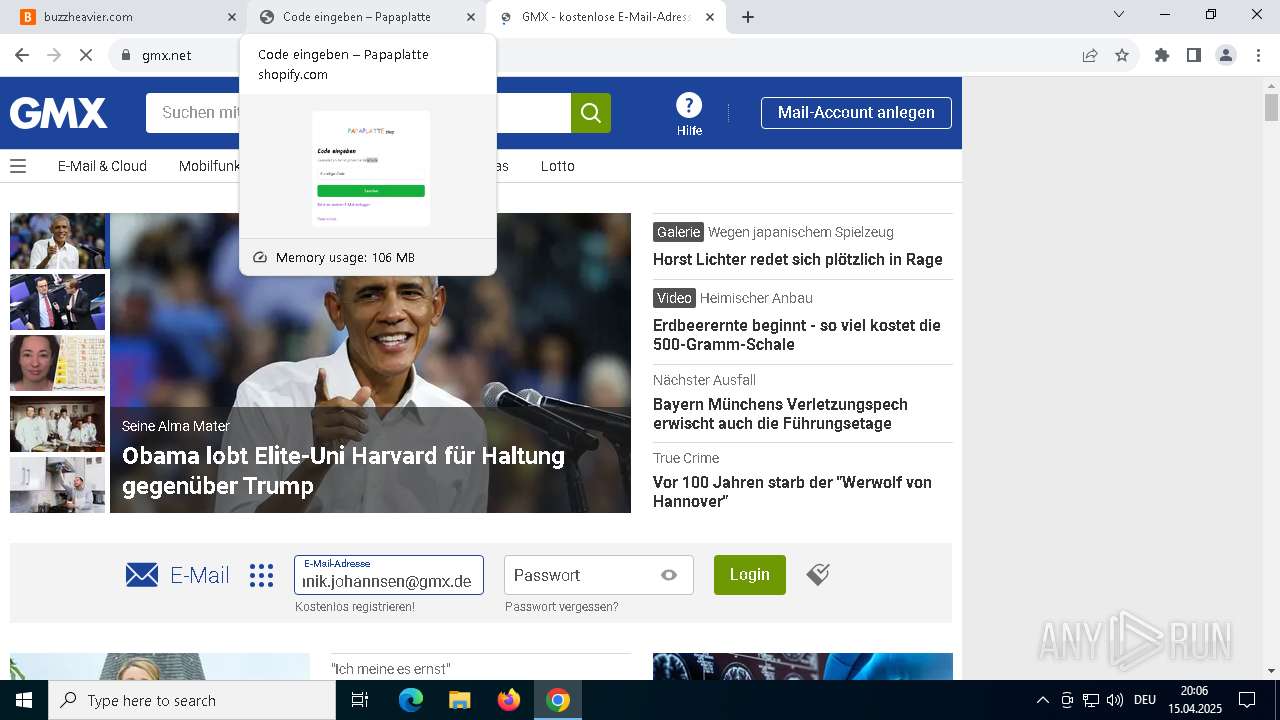Viewport: 1280px width, 720px height.
Task: Open File Explorer from taskbar
Action: tap(459, 700)
